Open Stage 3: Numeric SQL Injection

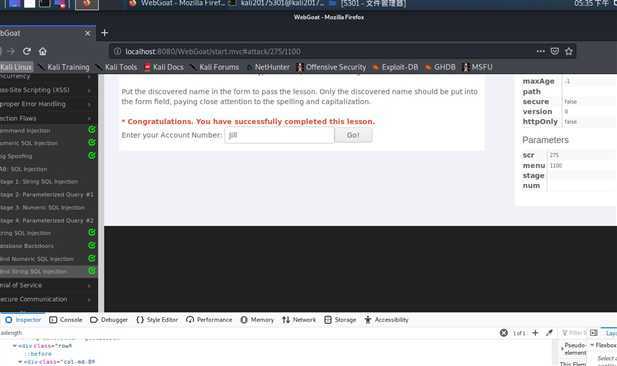tap(42, 207)
